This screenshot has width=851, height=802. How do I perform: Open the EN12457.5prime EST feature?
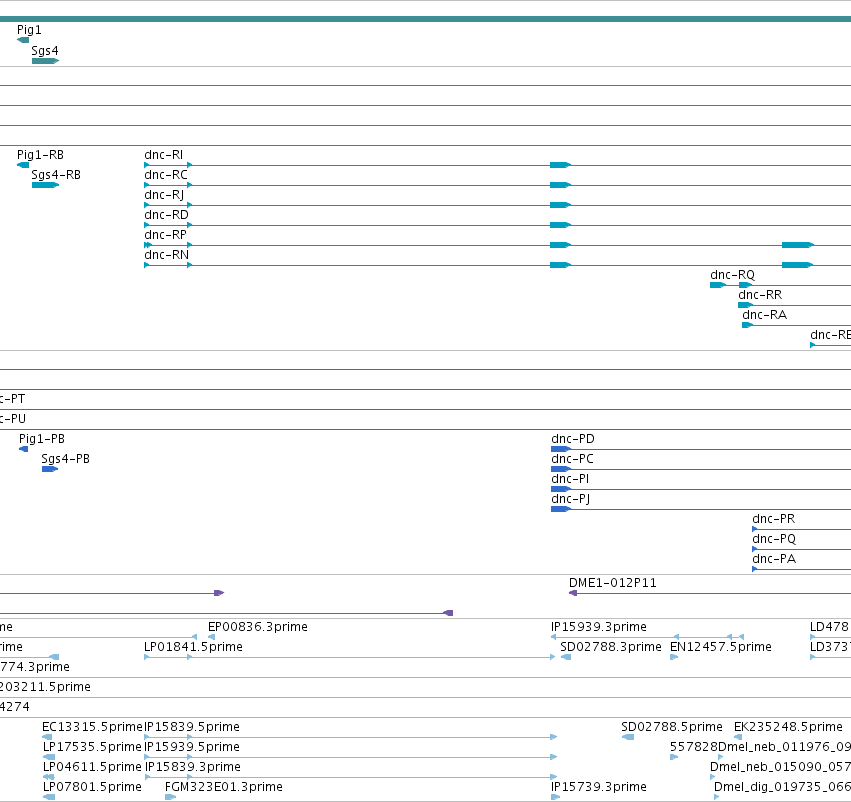(674, 657)
